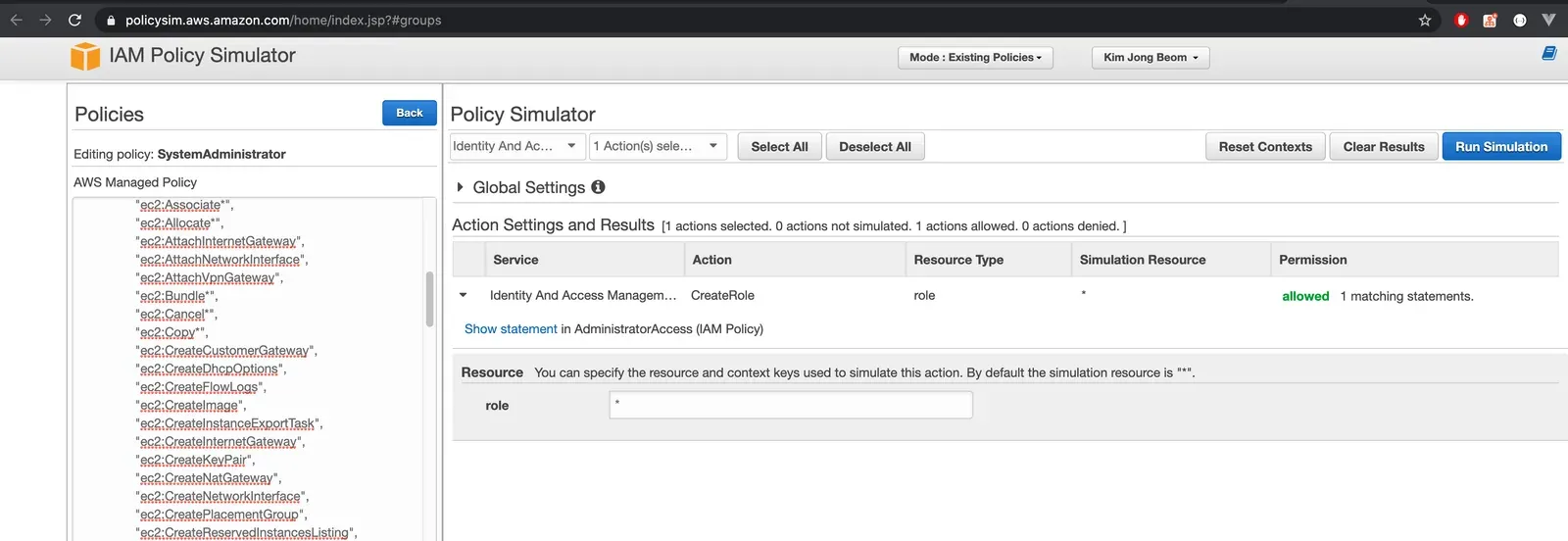Open the Mode: Existing Policies menu

[x=975, y=58]
